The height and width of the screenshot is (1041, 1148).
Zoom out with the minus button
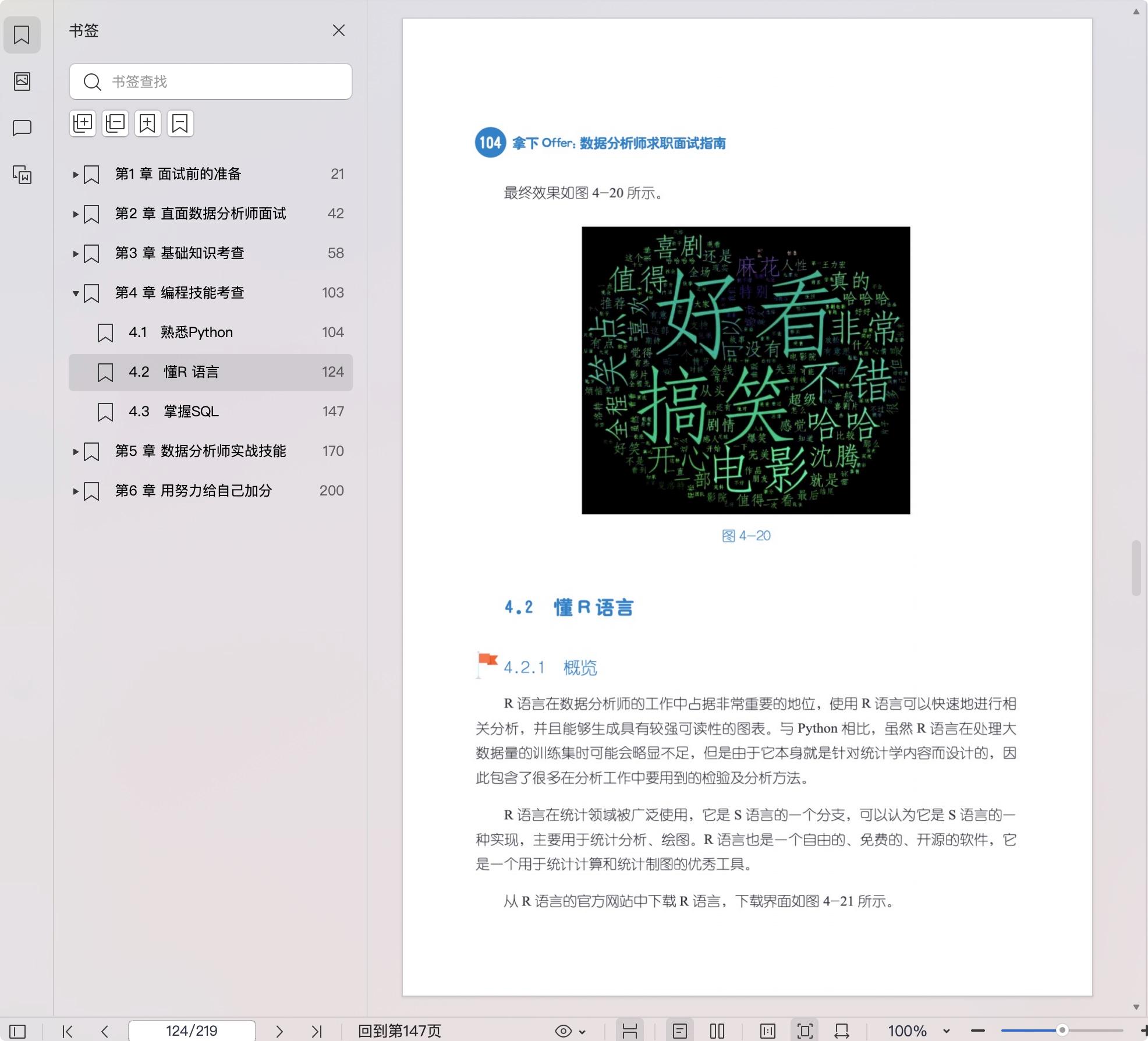[978, 1031]
